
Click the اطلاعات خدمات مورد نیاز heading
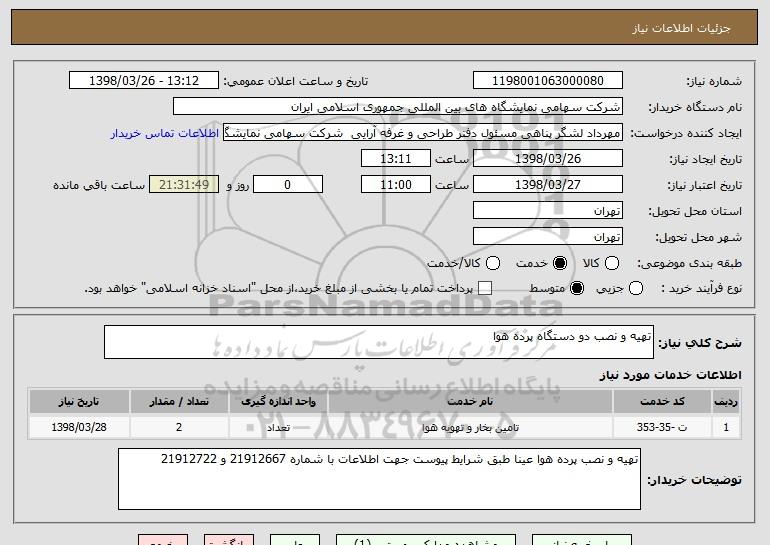pyautogui.click(x=670, y=375)
